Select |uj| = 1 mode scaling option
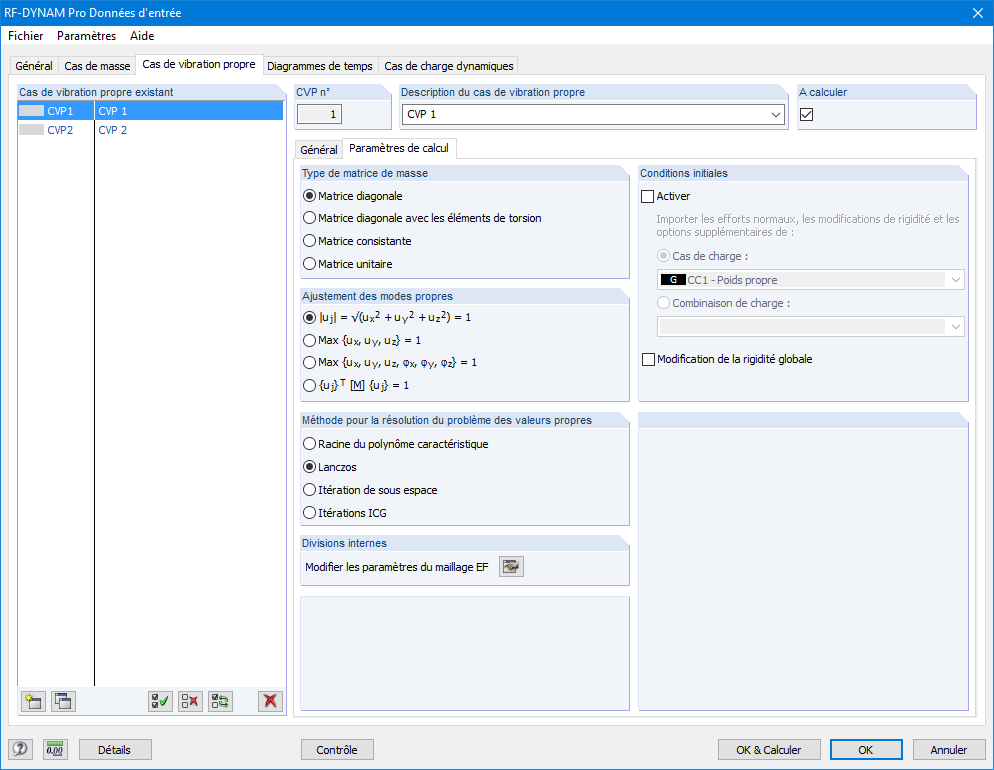 point(387,317)
